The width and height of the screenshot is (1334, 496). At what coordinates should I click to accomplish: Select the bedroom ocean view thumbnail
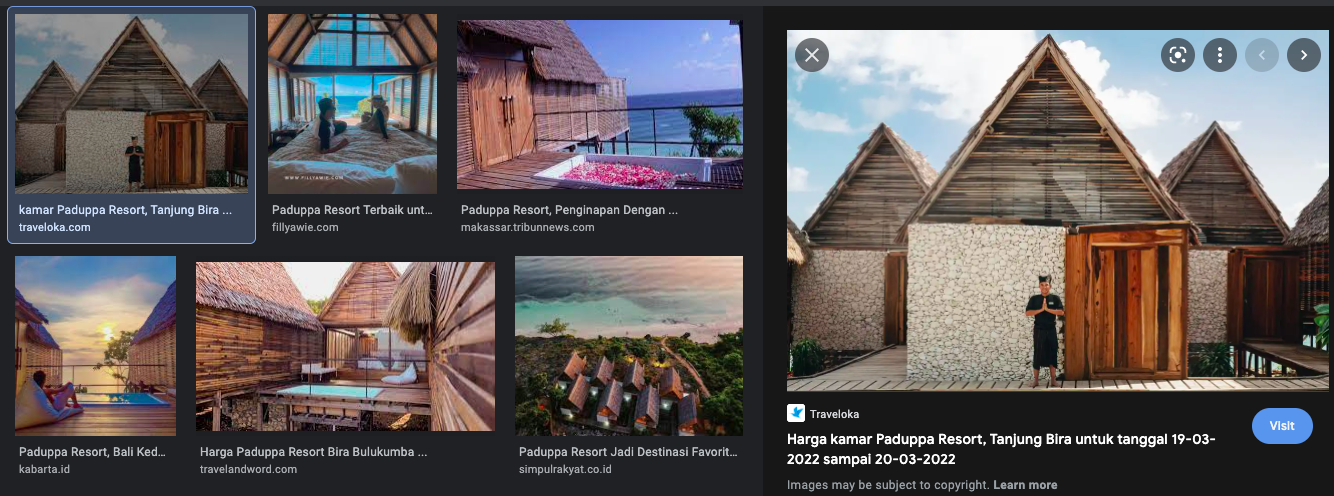pos(352,103)
